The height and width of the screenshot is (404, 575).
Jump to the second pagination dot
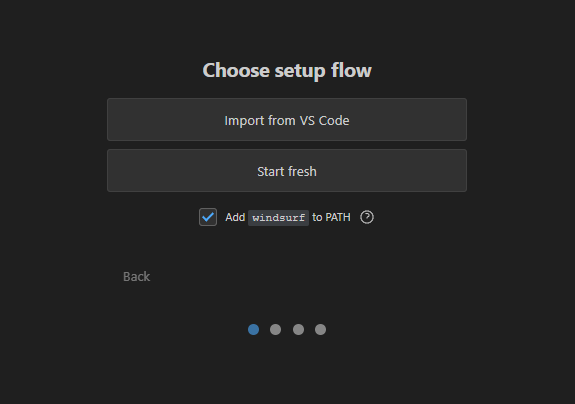275,329
